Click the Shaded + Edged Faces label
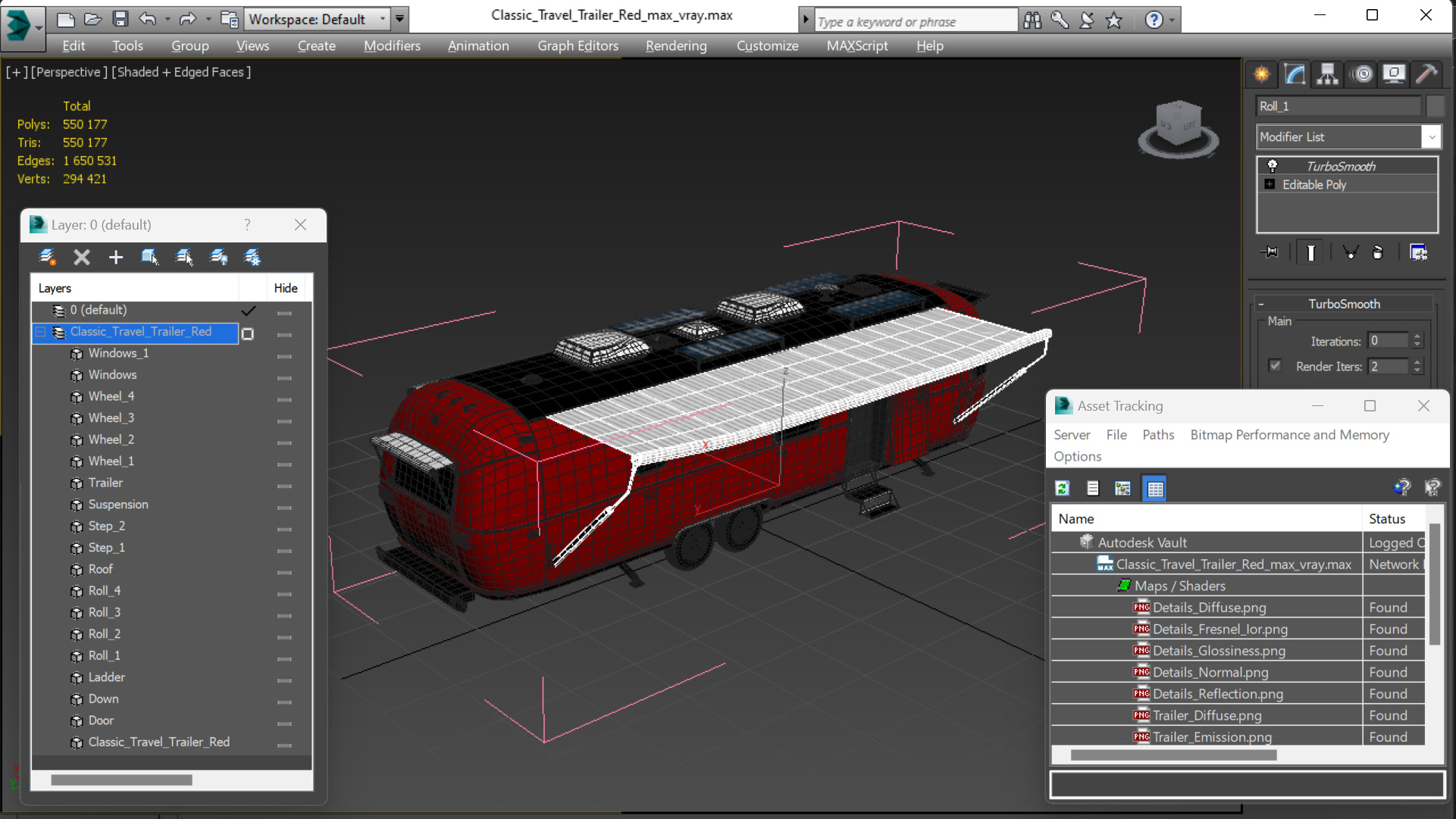This screenshot has width=1456, height=819. tap(182, 72)
